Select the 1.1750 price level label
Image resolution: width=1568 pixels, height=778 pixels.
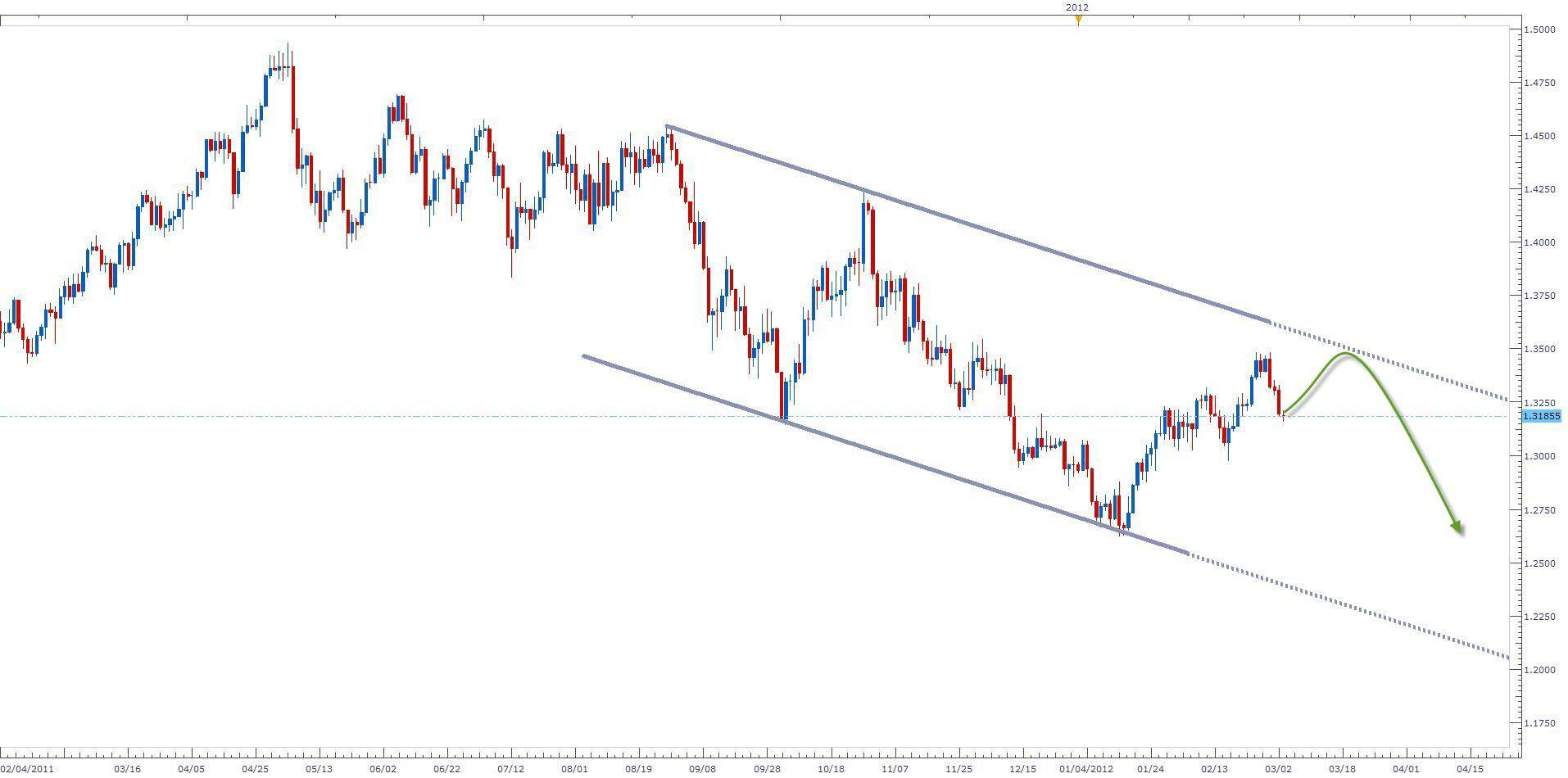coord(1539,723)
